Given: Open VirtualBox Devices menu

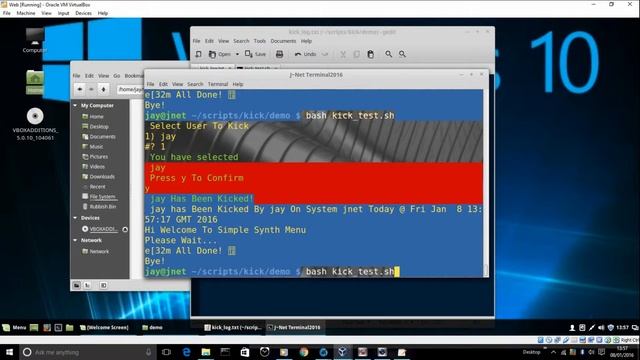Looking at the screenshot, I should point(83,13).
